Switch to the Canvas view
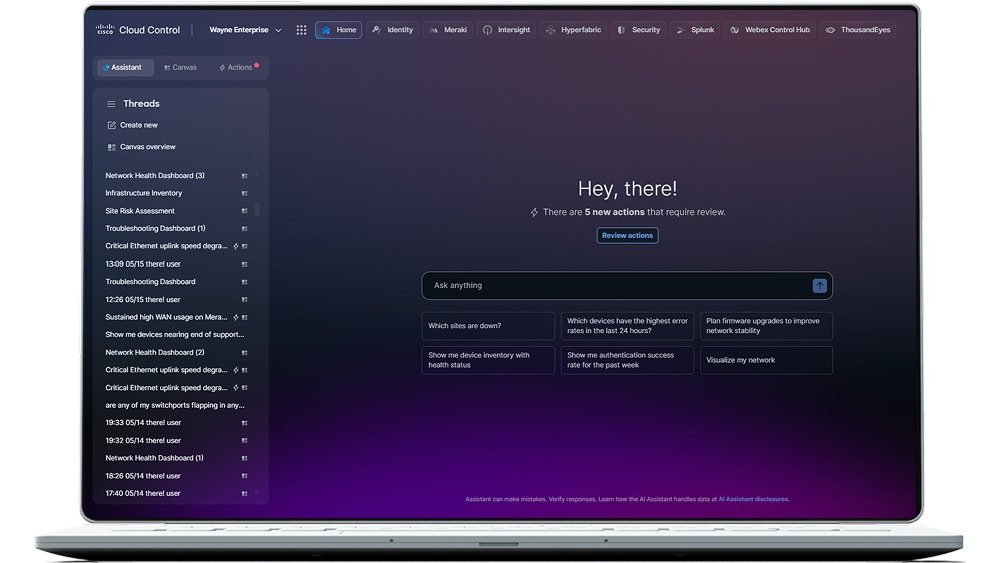1000x563 pixels. coord(180,68)
